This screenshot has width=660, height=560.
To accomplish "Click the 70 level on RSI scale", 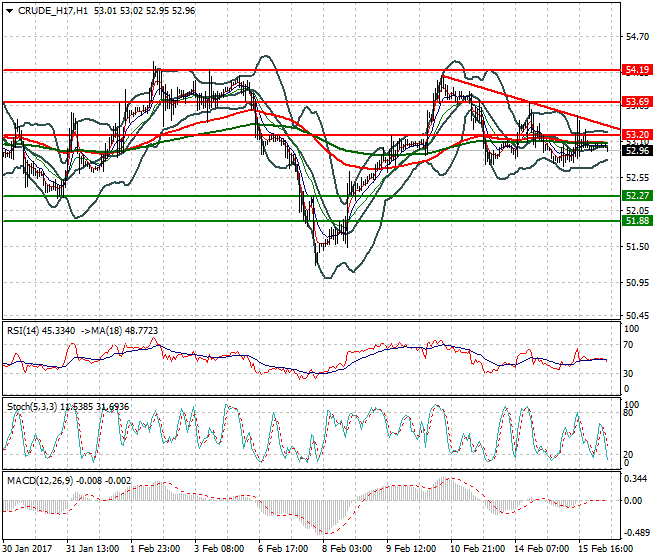I will point(630,345).
